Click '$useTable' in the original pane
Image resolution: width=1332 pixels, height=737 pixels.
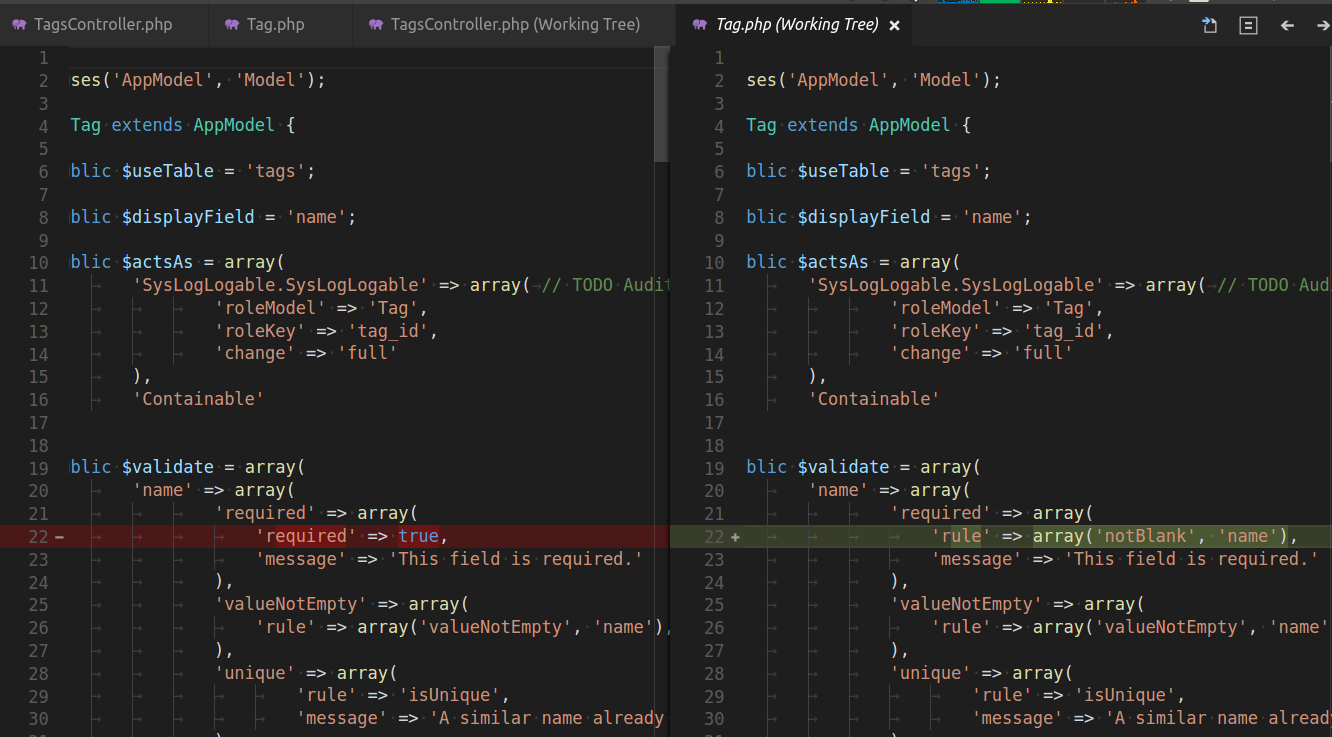point(167,171)
